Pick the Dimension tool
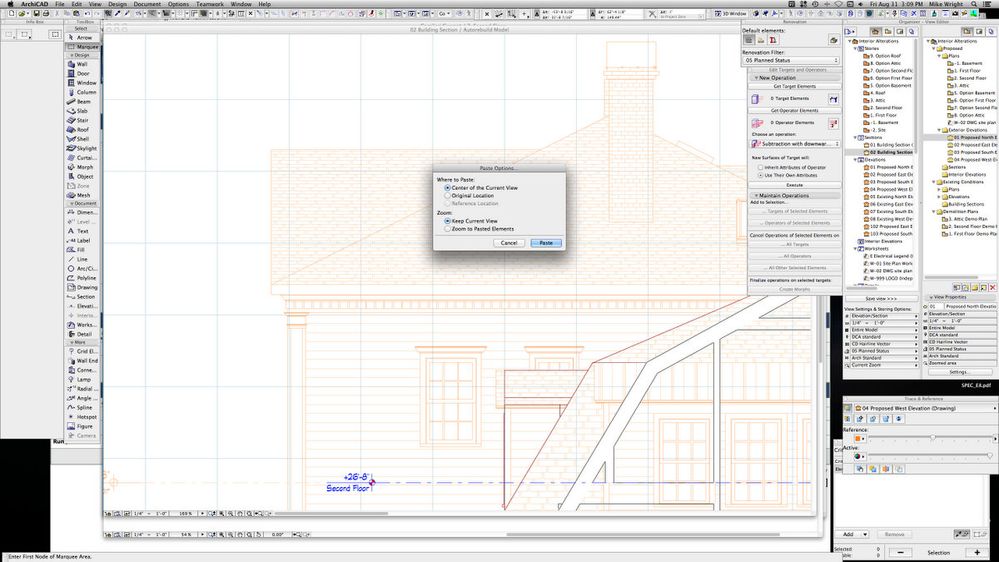Screen dimensions: 999x562 [x=82, y=212]
